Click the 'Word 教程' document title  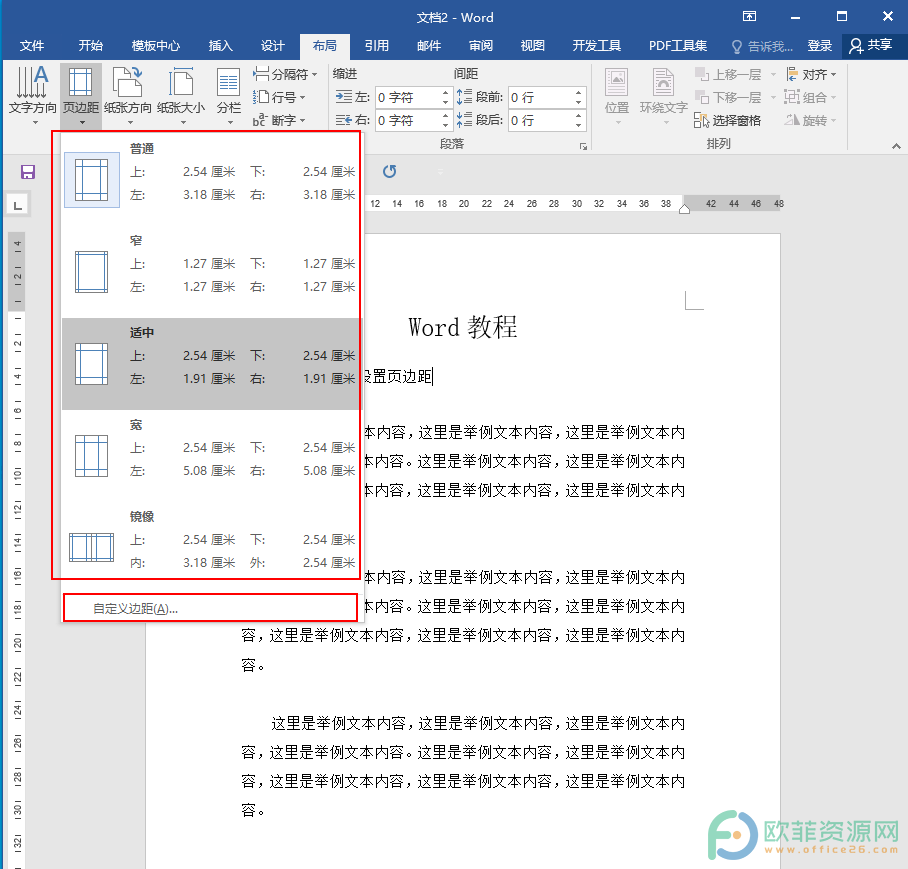pos(462,327)
